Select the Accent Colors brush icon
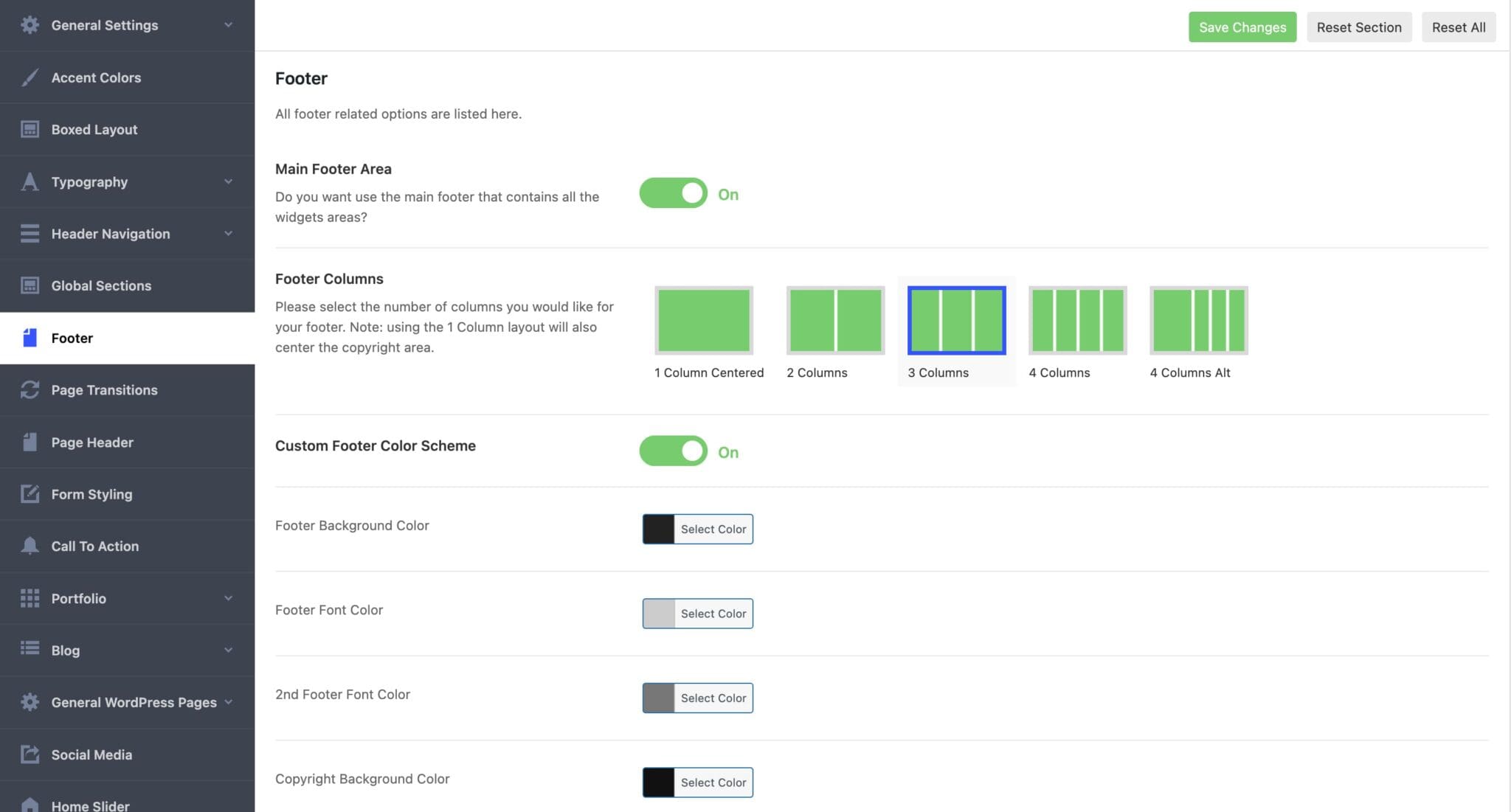Viewport: 1511px width, 812px height. point(30,77)
